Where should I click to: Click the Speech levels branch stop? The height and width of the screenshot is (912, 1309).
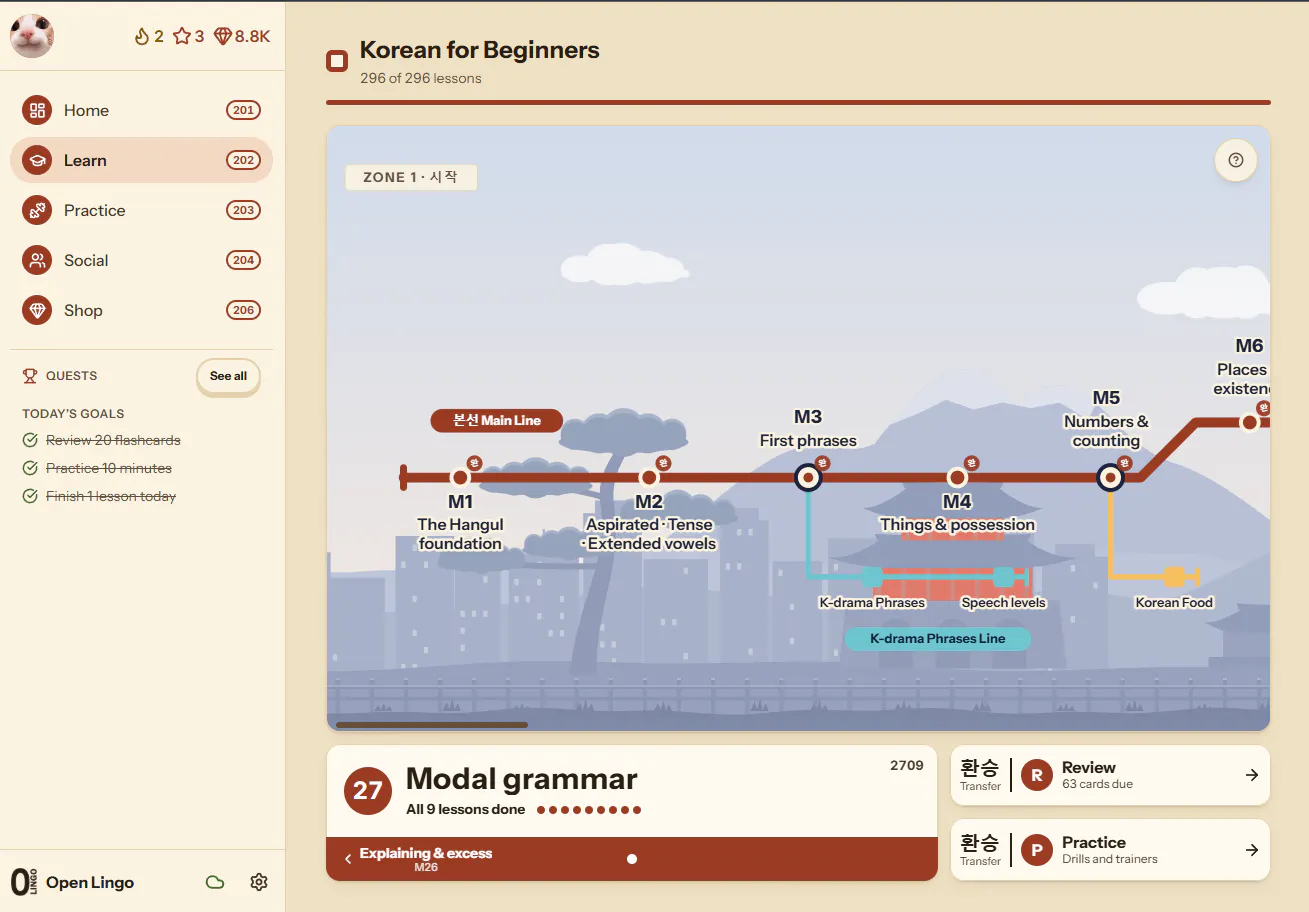(1003, 577)
